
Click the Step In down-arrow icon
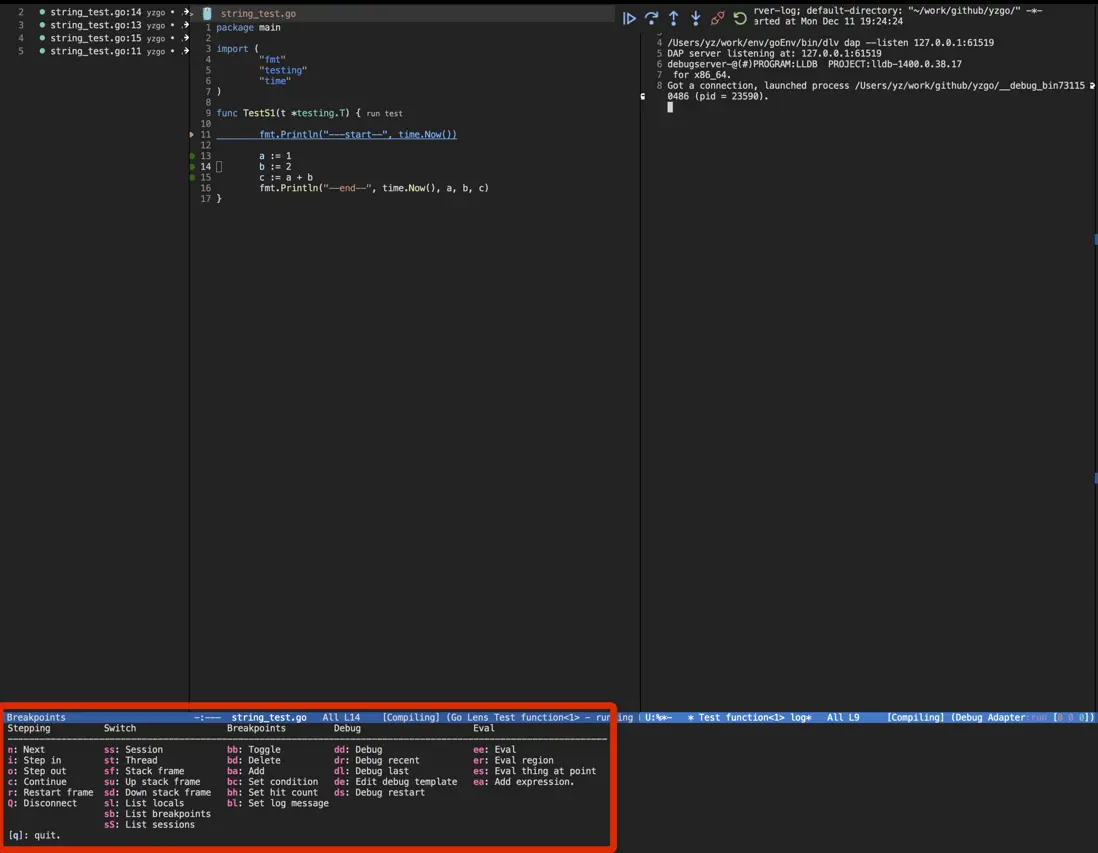(x=695, y=18)
